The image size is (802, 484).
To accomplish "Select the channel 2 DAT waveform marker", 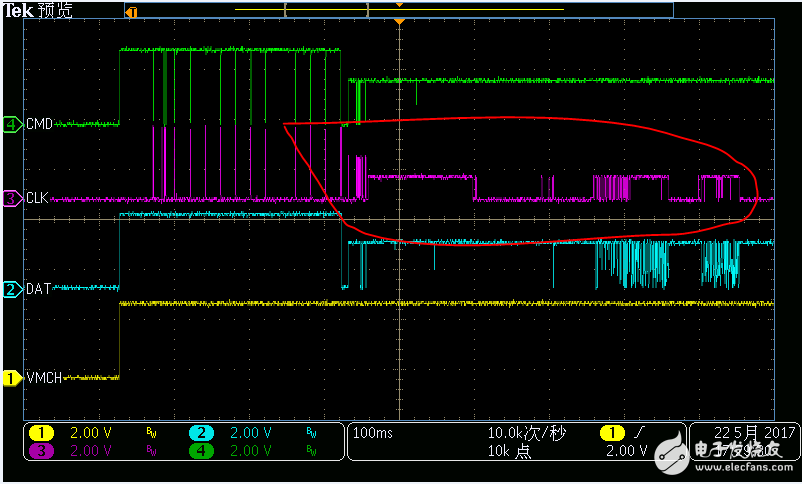I will (x=13, y=290).
